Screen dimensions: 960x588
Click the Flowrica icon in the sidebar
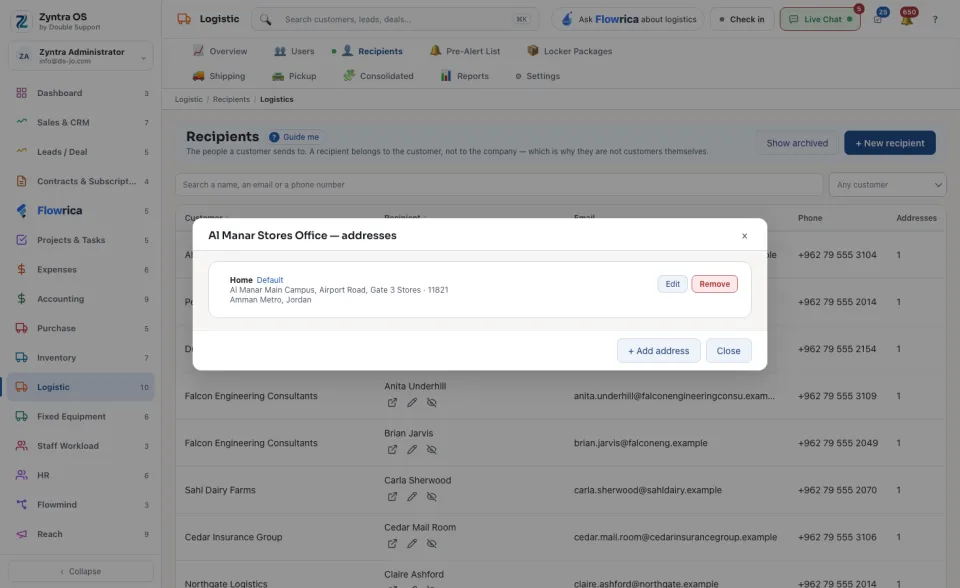click(x=21, y=211)
